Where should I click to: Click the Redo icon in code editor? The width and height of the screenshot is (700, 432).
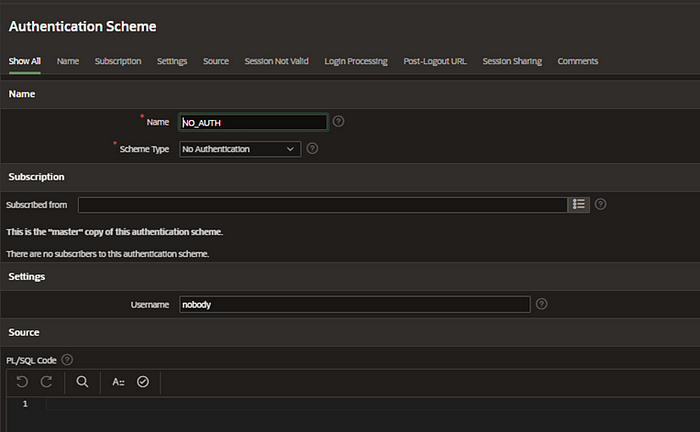tap(46, 382)
